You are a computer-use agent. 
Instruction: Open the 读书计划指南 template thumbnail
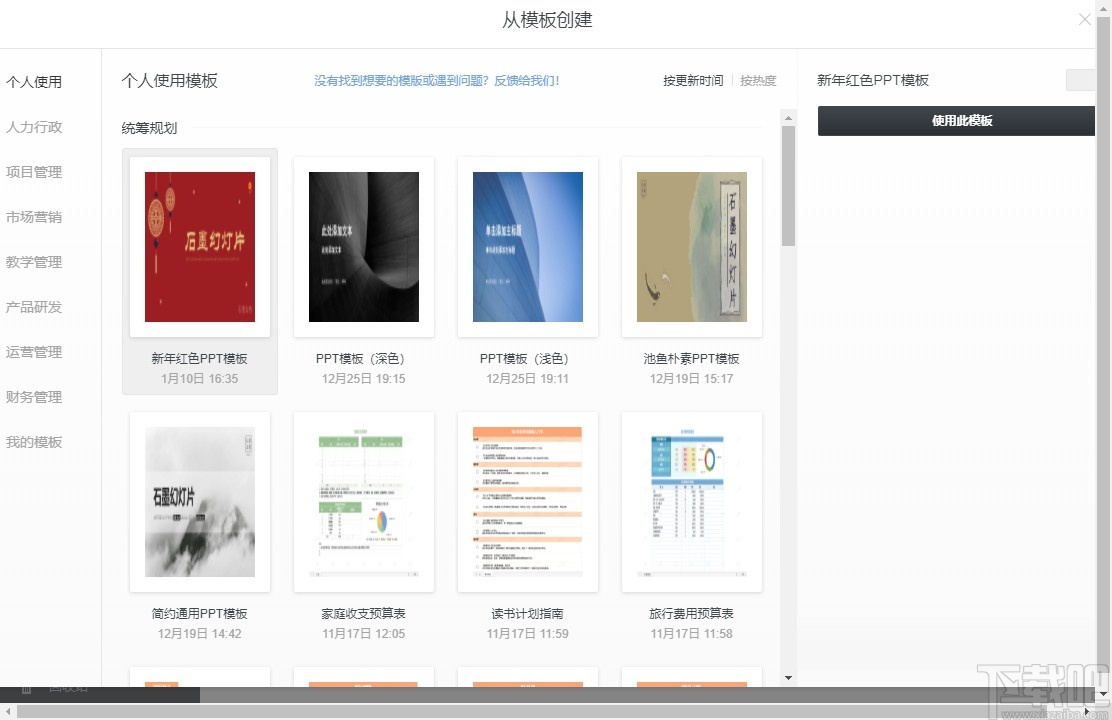tap(528, 502)
